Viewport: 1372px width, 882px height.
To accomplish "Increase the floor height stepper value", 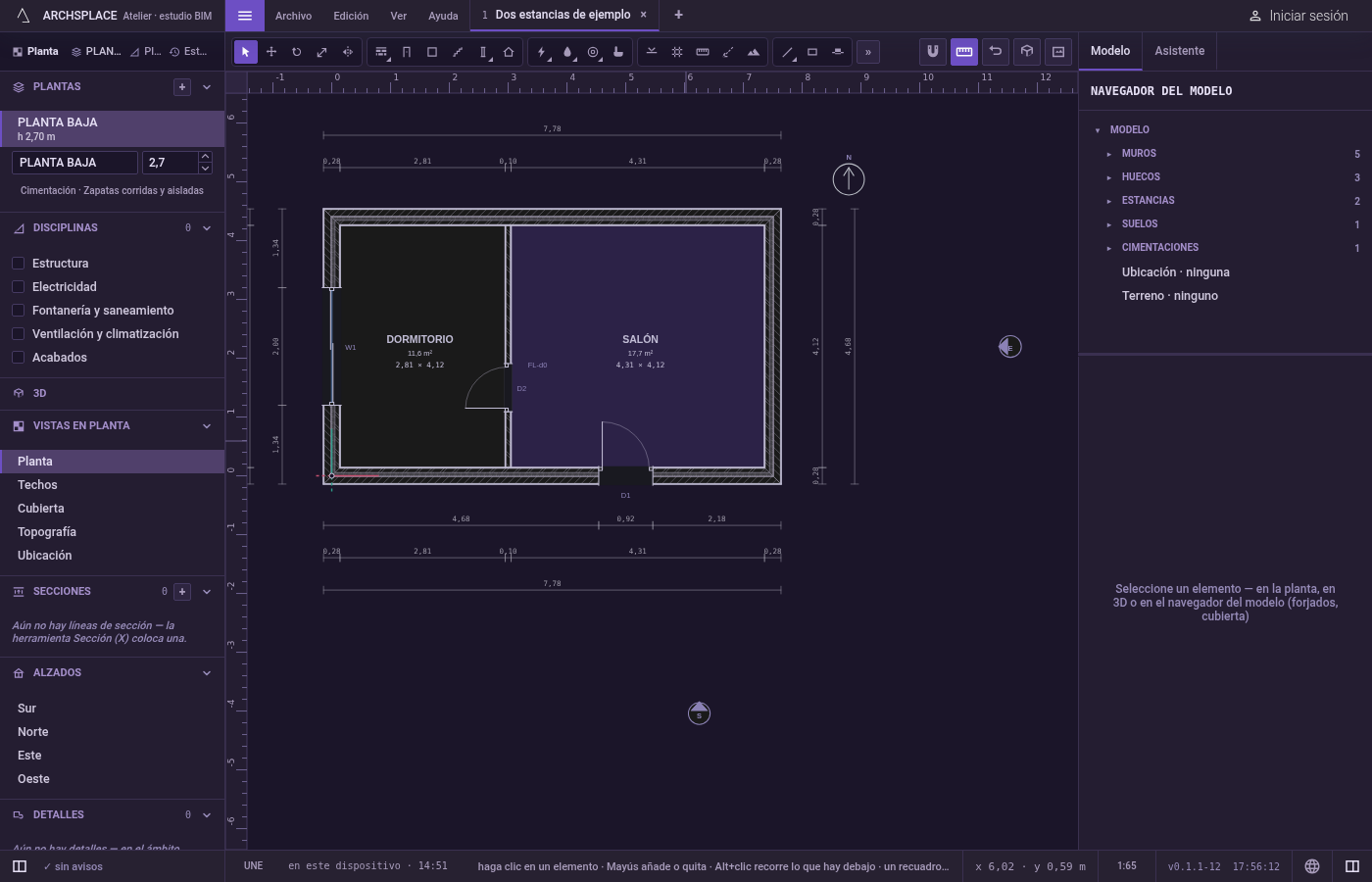I will click(x=205, y=157).
